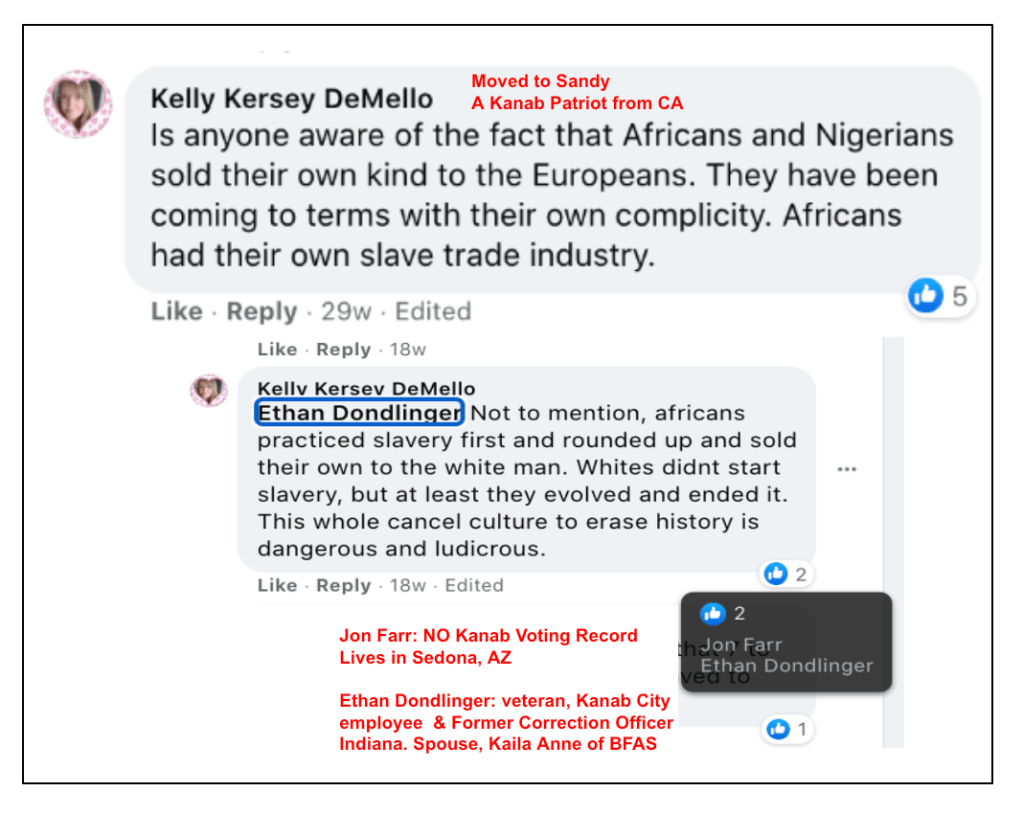Select the highlighted Ethan Dondlinger mention
Viewport: 1023px width, 814px height.
359,413
